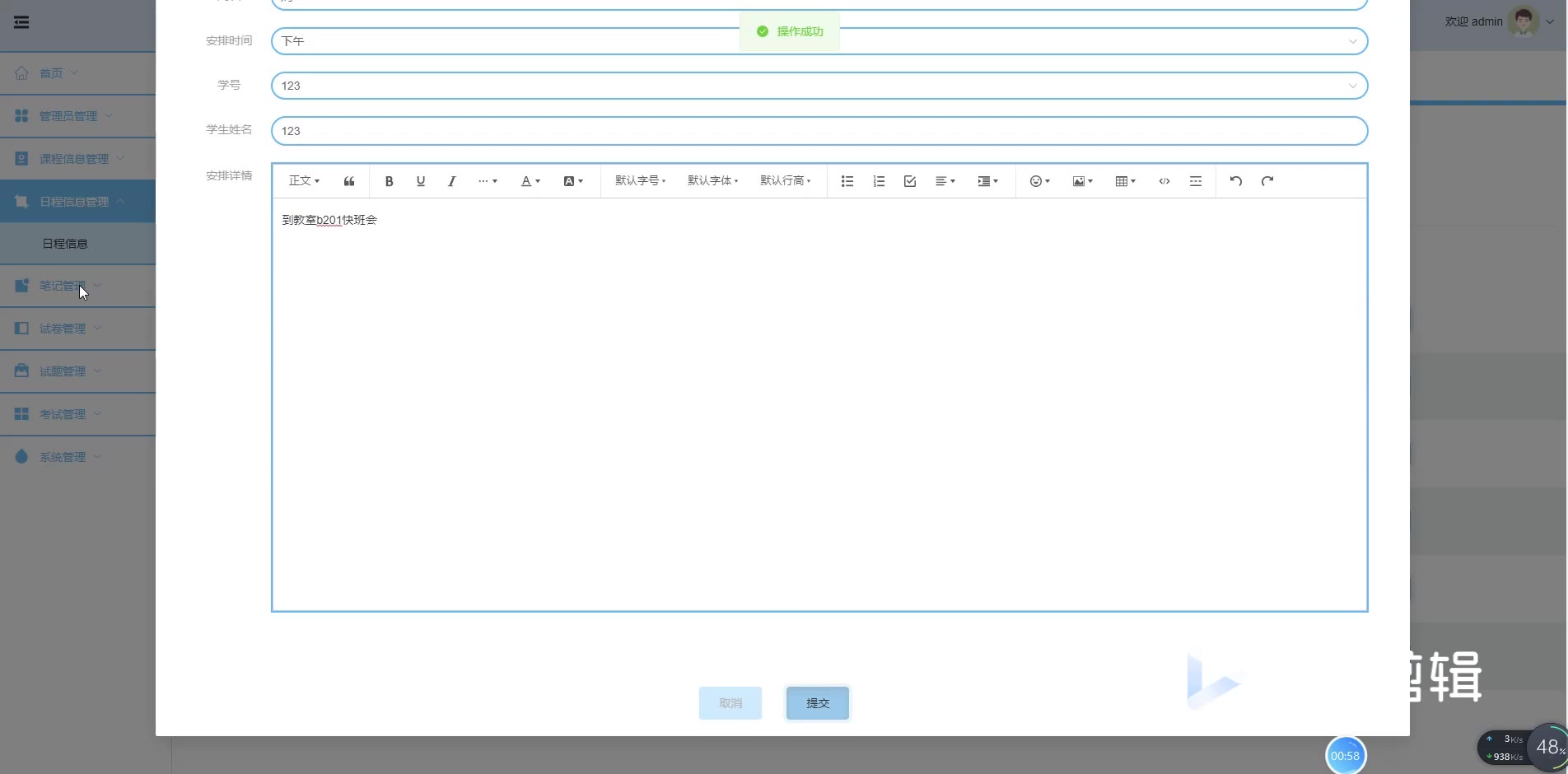Toggle underline formatting
1568x774 pixels.
pyautogui.click(x=421, y=181)
